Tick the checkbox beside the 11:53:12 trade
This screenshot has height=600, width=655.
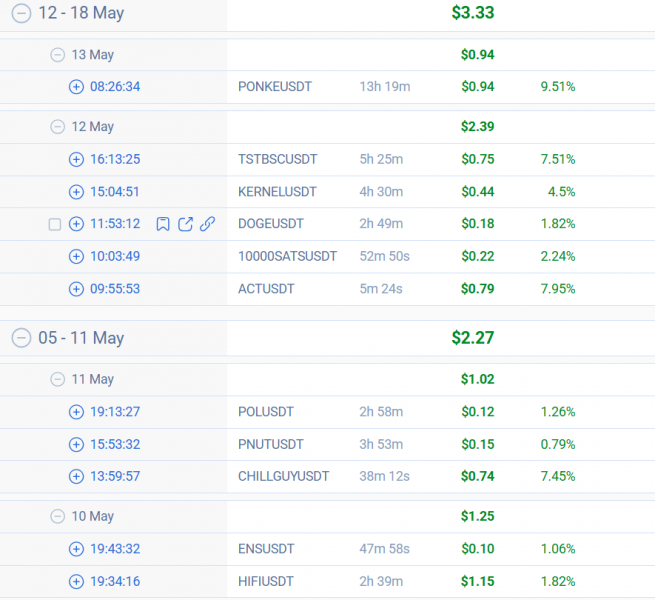55,224
